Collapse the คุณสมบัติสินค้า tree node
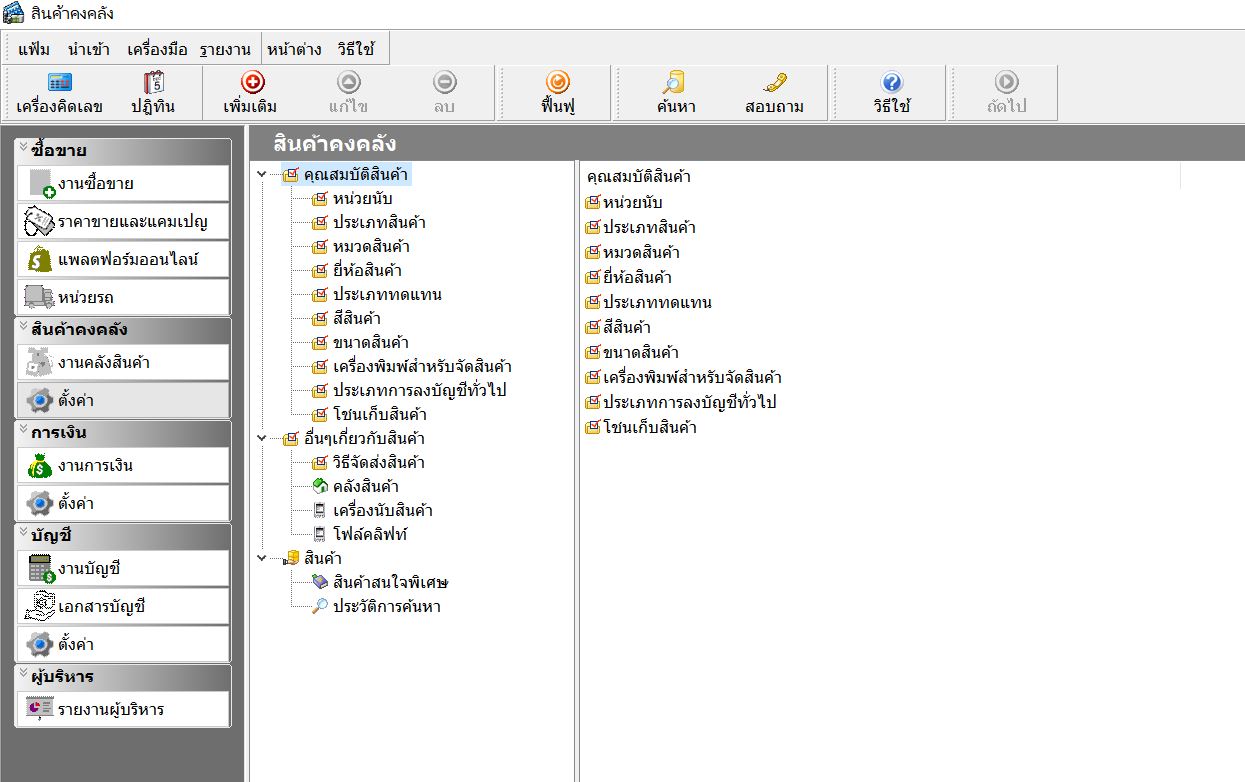The width and height of the screenshot is (1245, 782). tap(262, 175)
